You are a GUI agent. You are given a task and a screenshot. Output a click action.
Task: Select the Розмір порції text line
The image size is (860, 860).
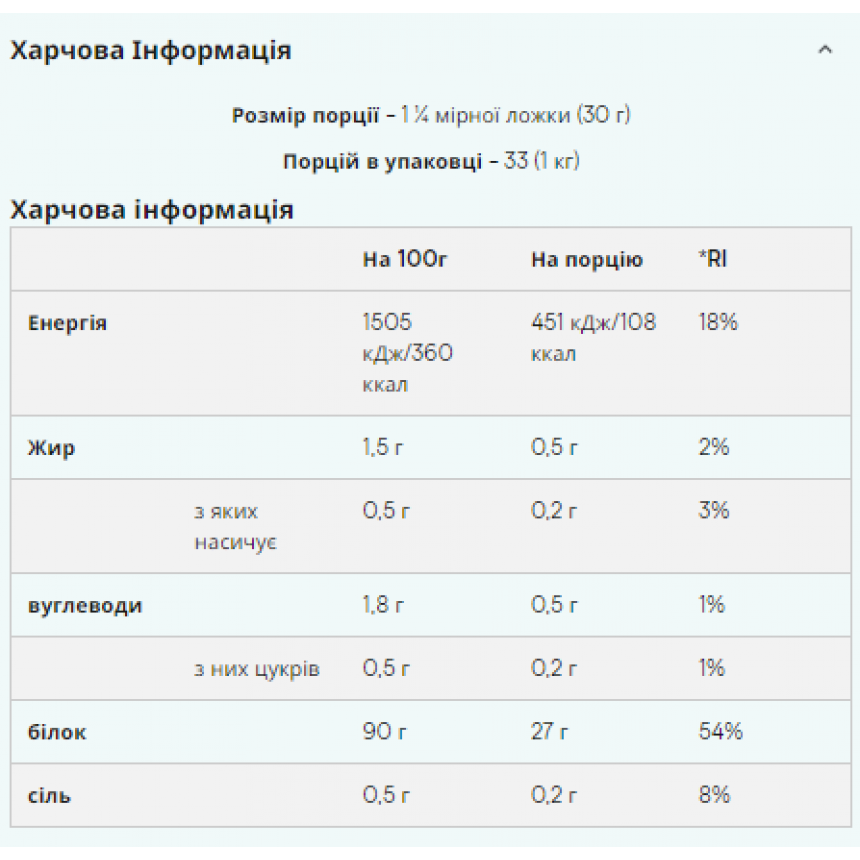pyautogui.click(x=431, y=115)
